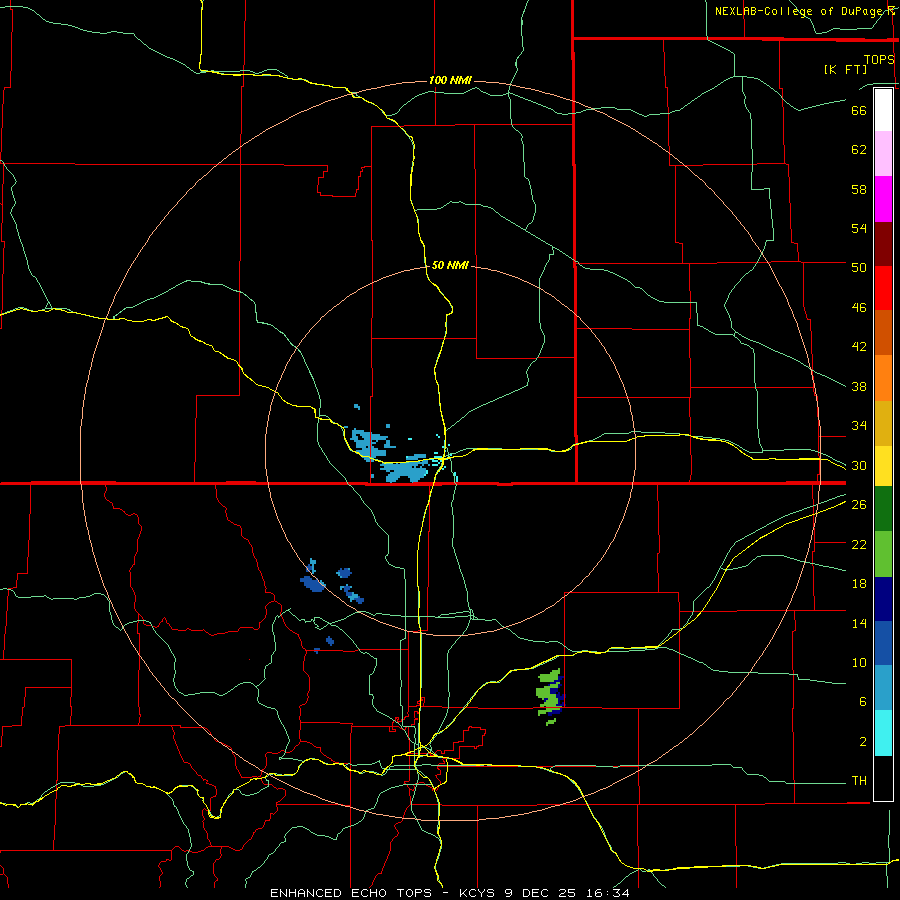The width and height of the screenshot is (900, 900).
Task: Click the legend value 50
Action: 859,267
